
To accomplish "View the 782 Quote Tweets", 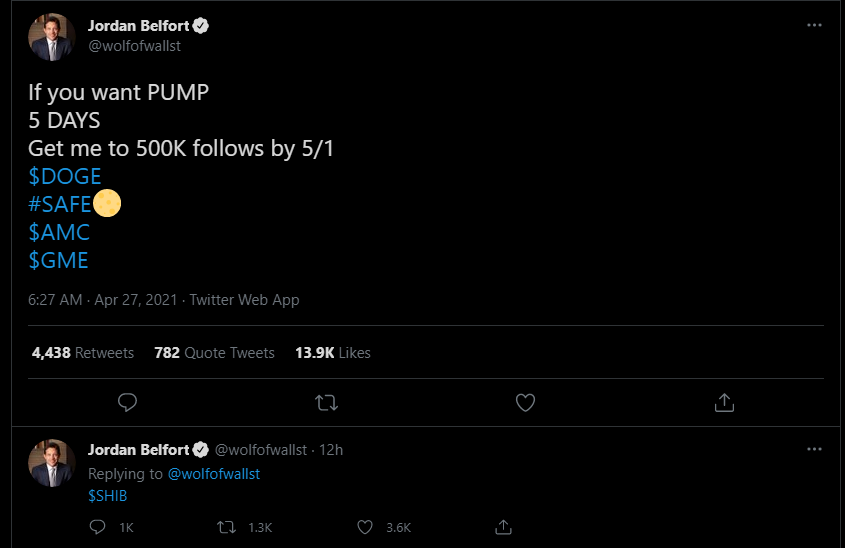I will 214,352.
